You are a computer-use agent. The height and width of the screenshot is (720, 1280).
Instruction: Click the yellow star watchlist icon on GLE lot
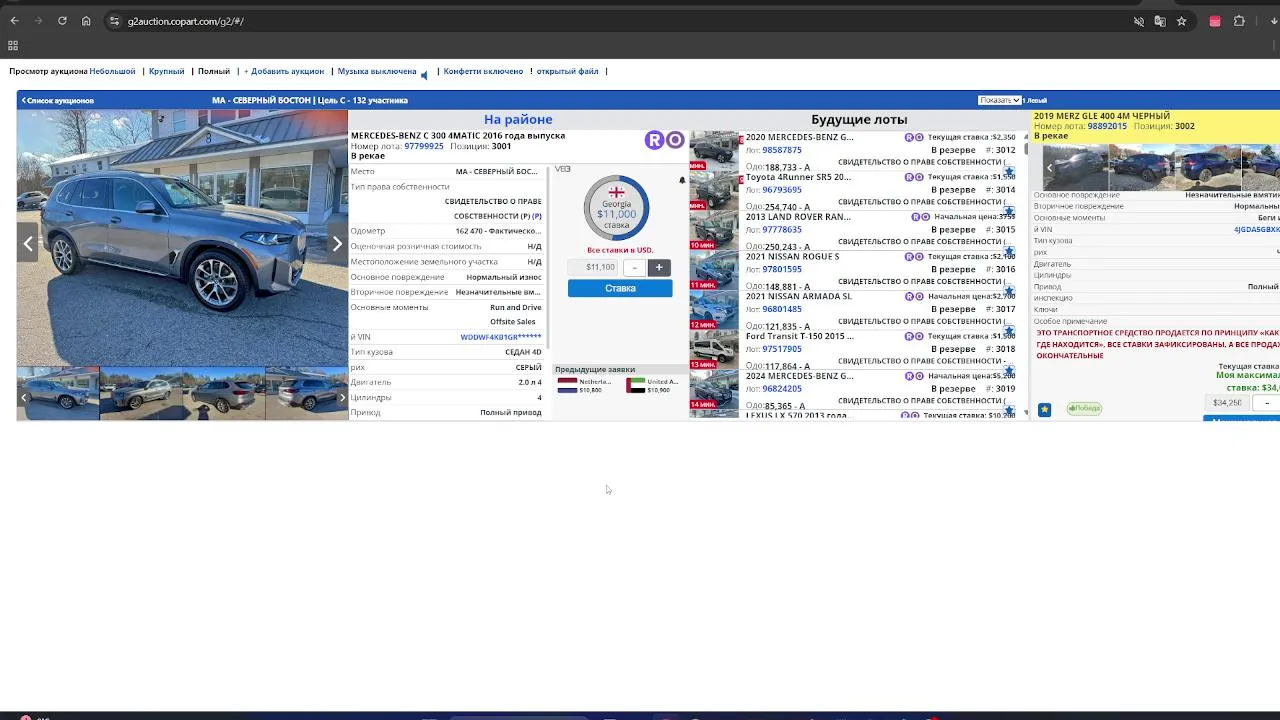(1044, 409)
